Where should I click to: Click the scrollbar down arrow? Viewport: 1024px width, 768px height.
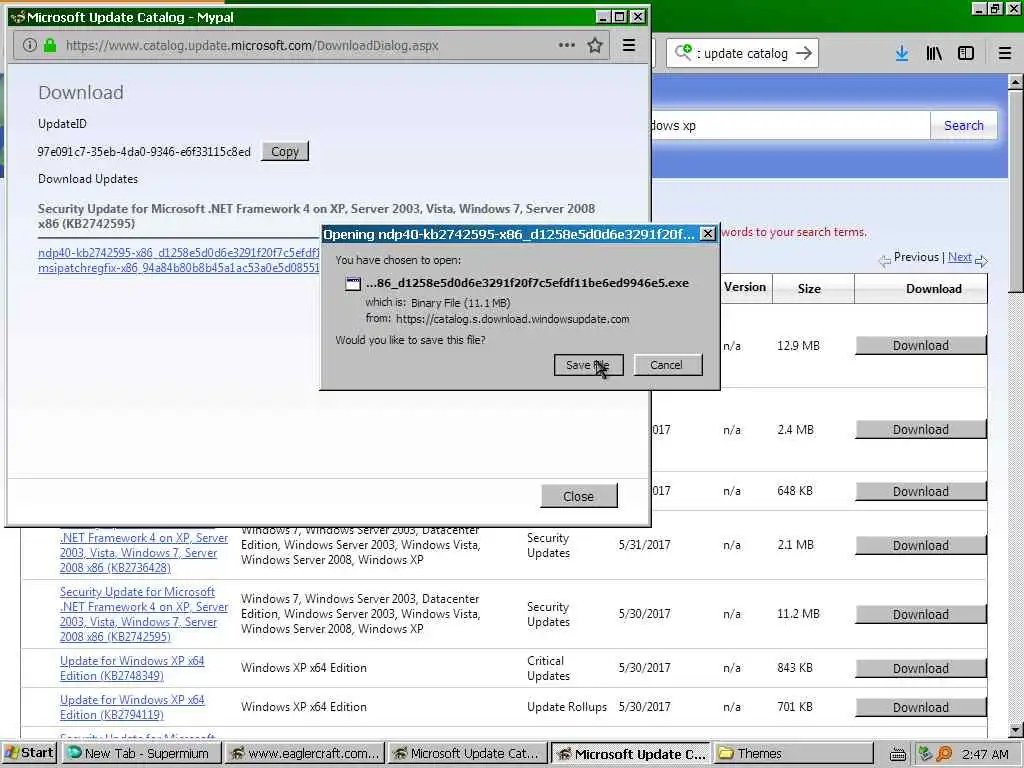click(x=1015, y=730)
